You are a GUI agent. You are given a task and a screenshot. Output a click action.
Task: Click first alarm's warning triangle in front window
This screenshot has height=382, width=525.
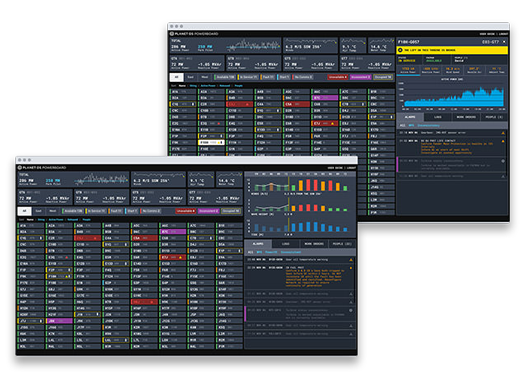351,259
